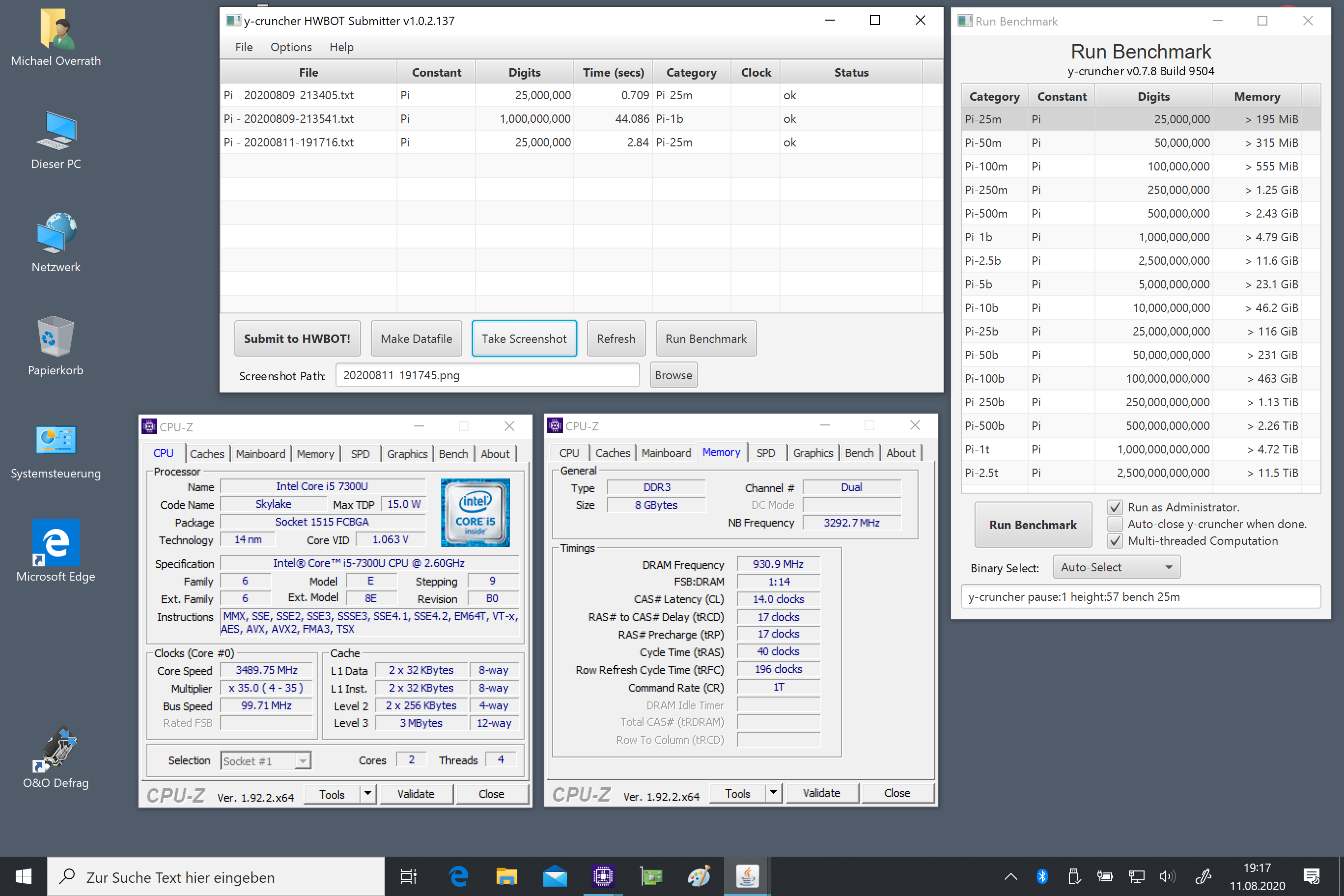
Task: Click the y-cruncher command line field
Action: [x=1141, y=596]
